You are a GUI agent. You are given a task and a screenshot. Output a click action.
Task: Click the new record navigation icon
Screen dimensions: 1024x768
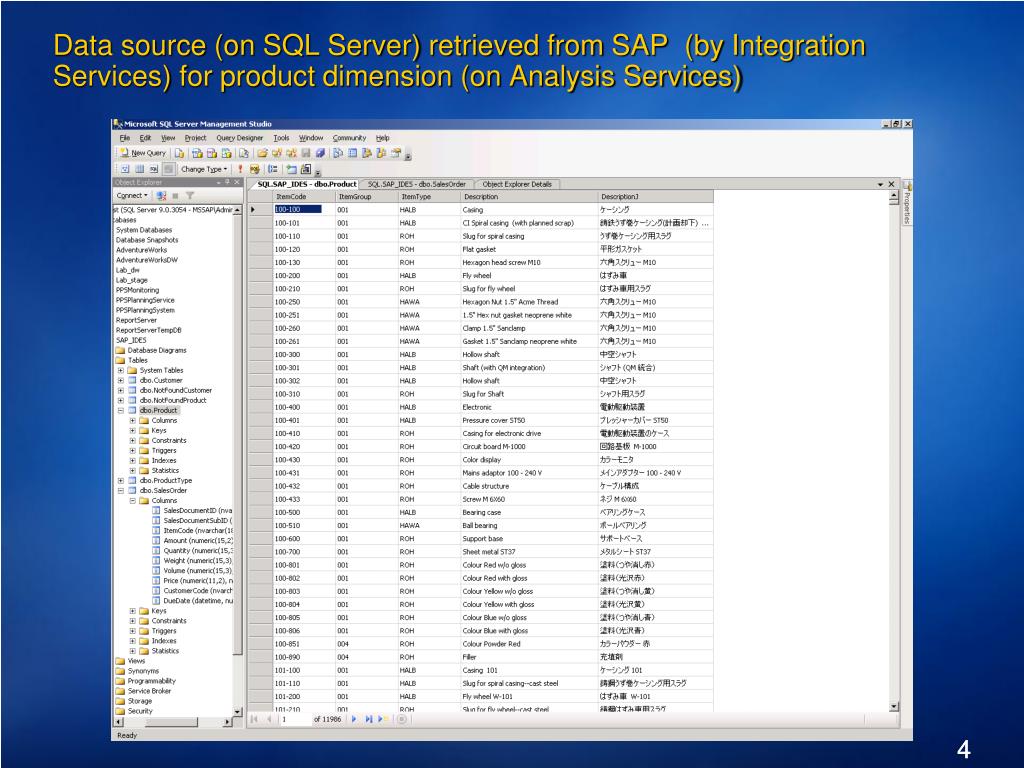[x=383, y=720]
